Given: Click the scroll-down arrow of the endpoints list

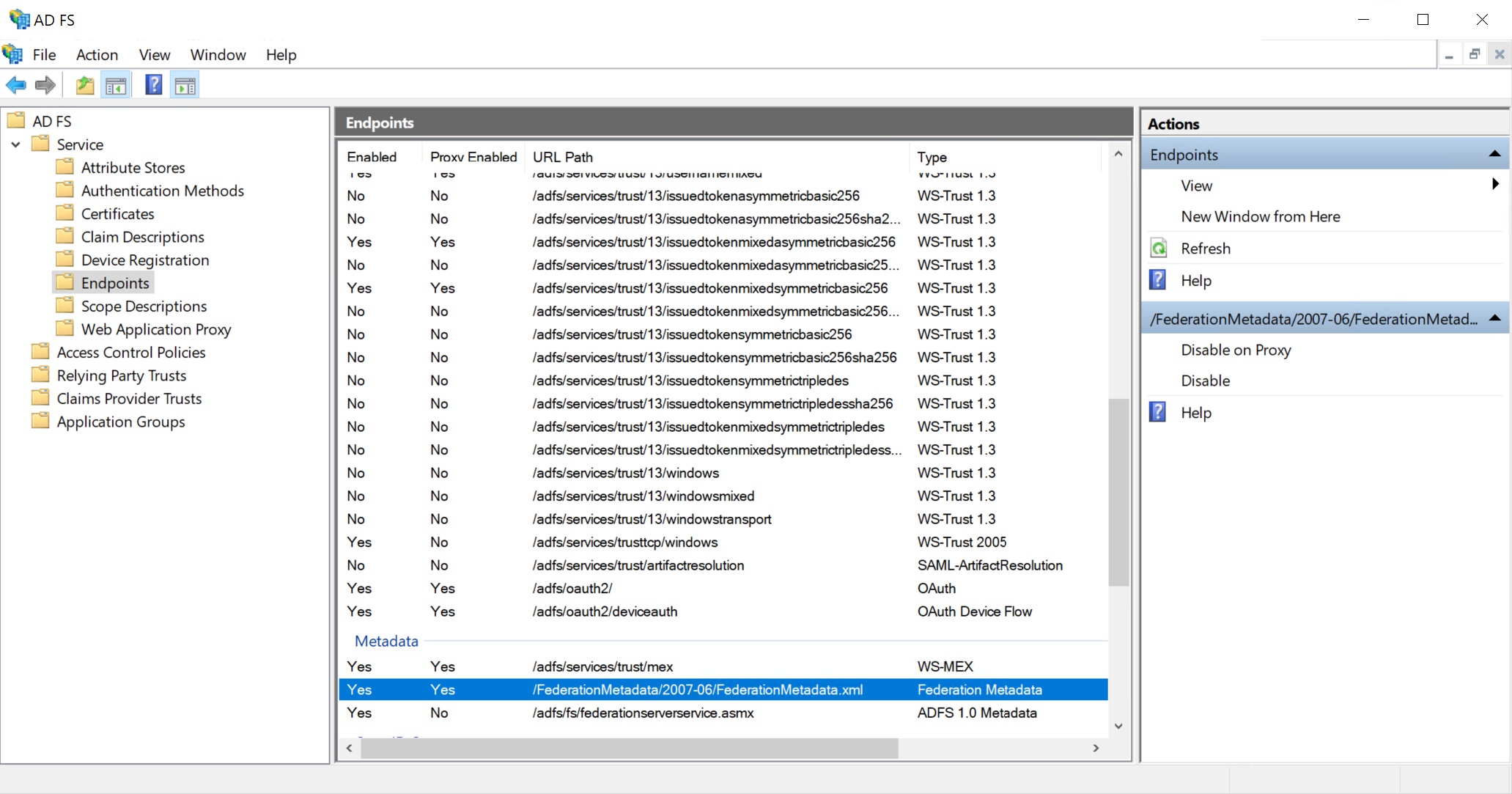Looking at the screenshot, I should [1118, 726].
